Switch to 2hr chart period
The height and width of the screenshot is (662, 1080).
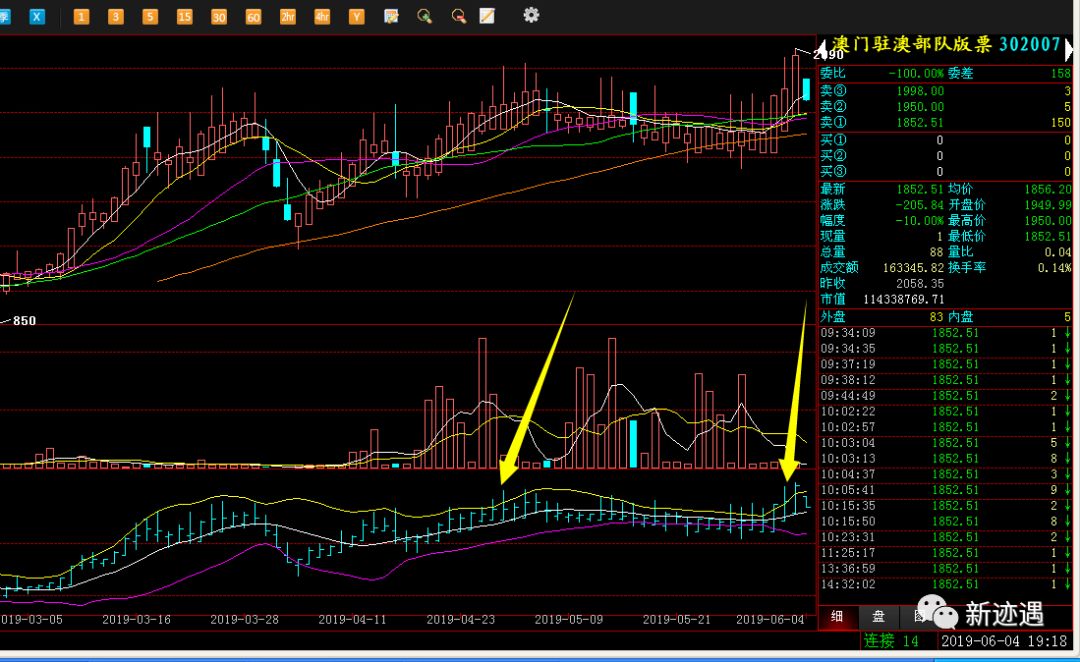click(288, 17)
